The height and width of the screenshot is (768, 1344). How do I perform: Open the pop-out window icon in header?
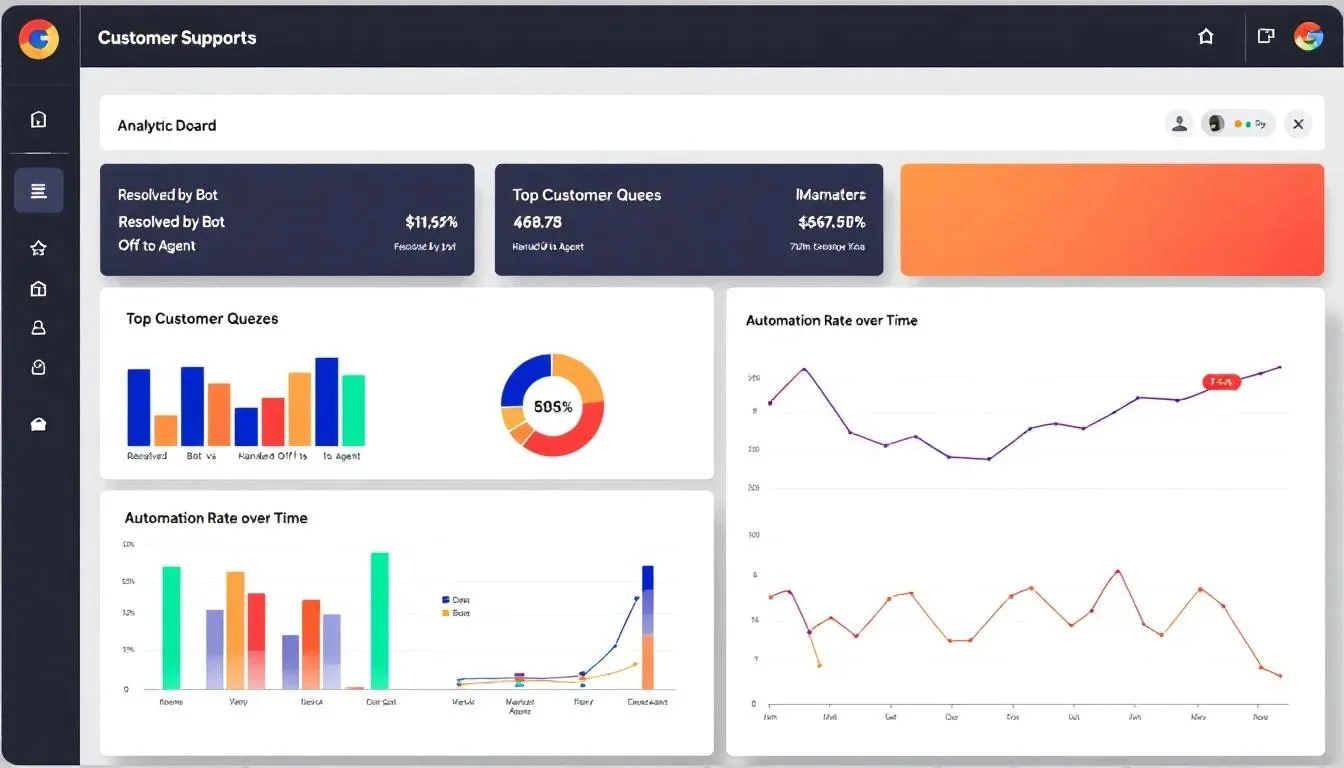(1265, 37)
